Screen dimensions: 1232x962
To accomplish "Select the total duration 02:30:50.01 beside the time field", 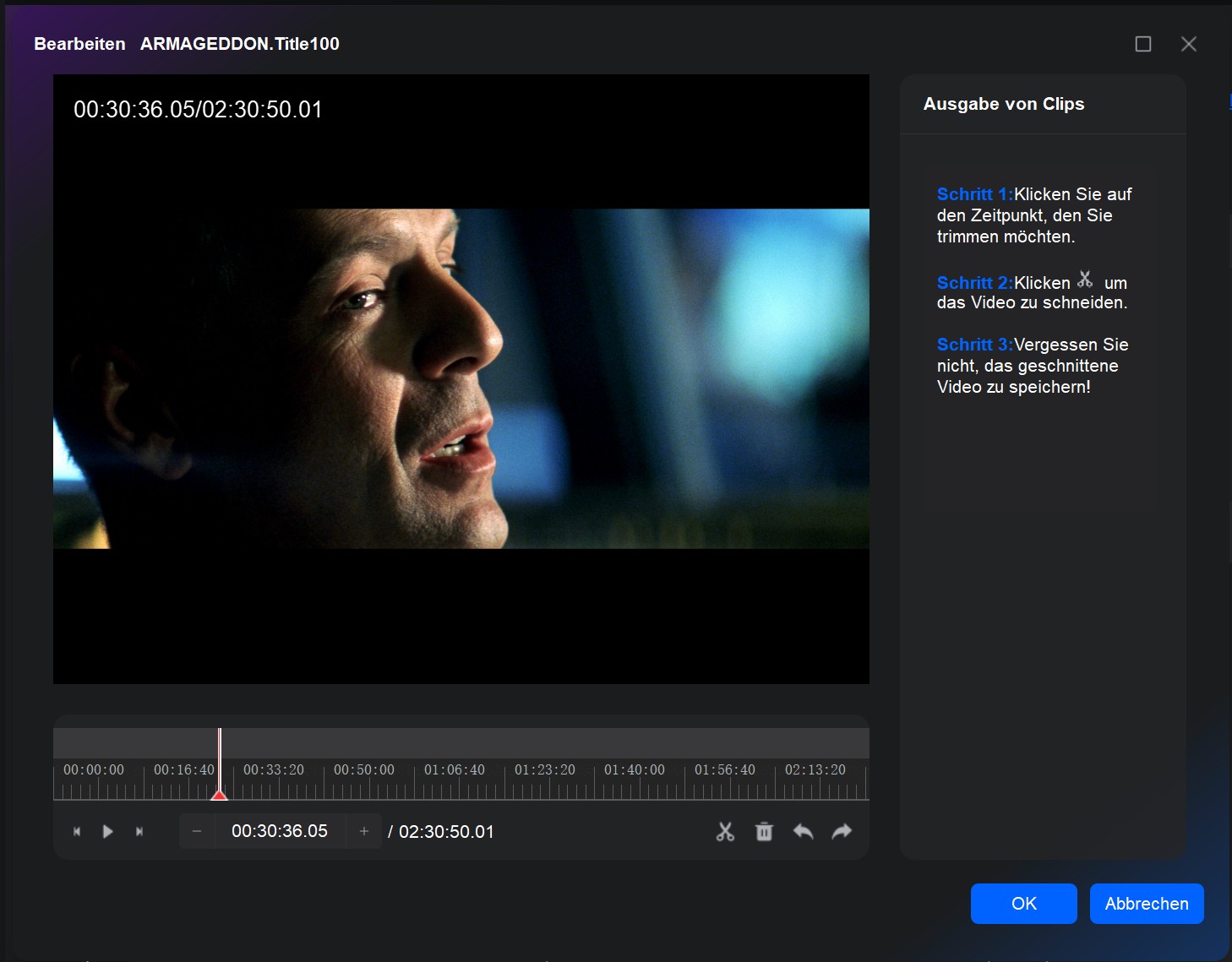I will pos(446,832).
